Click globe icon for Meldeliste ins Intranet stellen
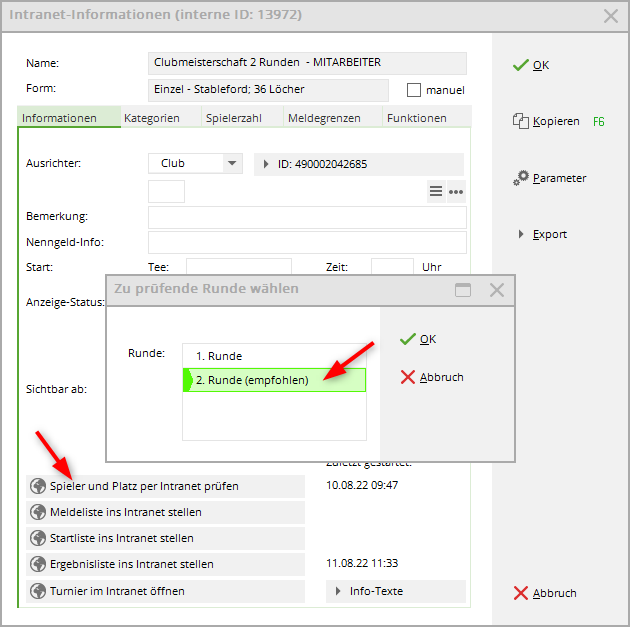The image size is (630, 627). [39, 512]
